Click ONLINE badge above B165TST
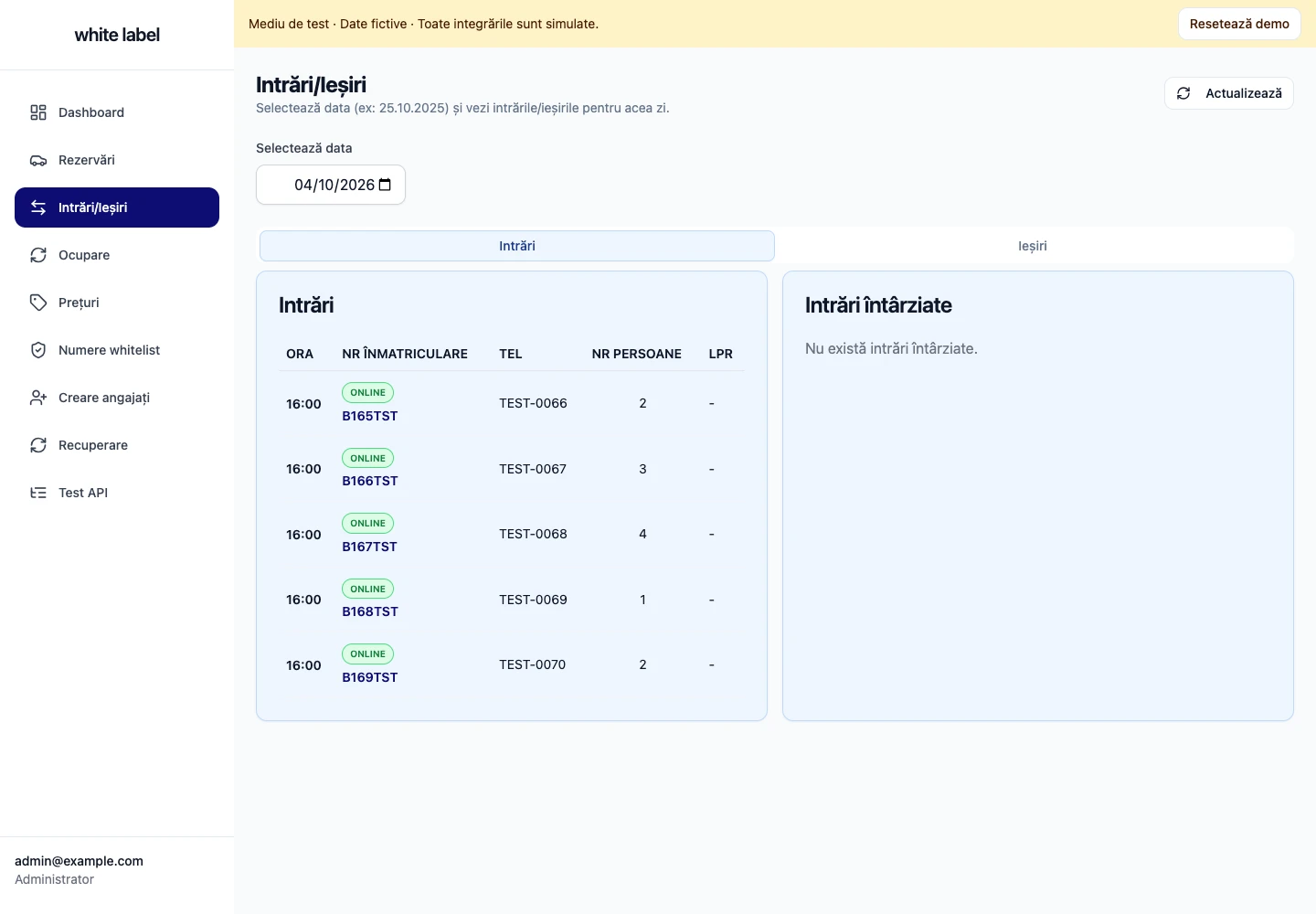The image size is (1316, 914). coord(367,392)
